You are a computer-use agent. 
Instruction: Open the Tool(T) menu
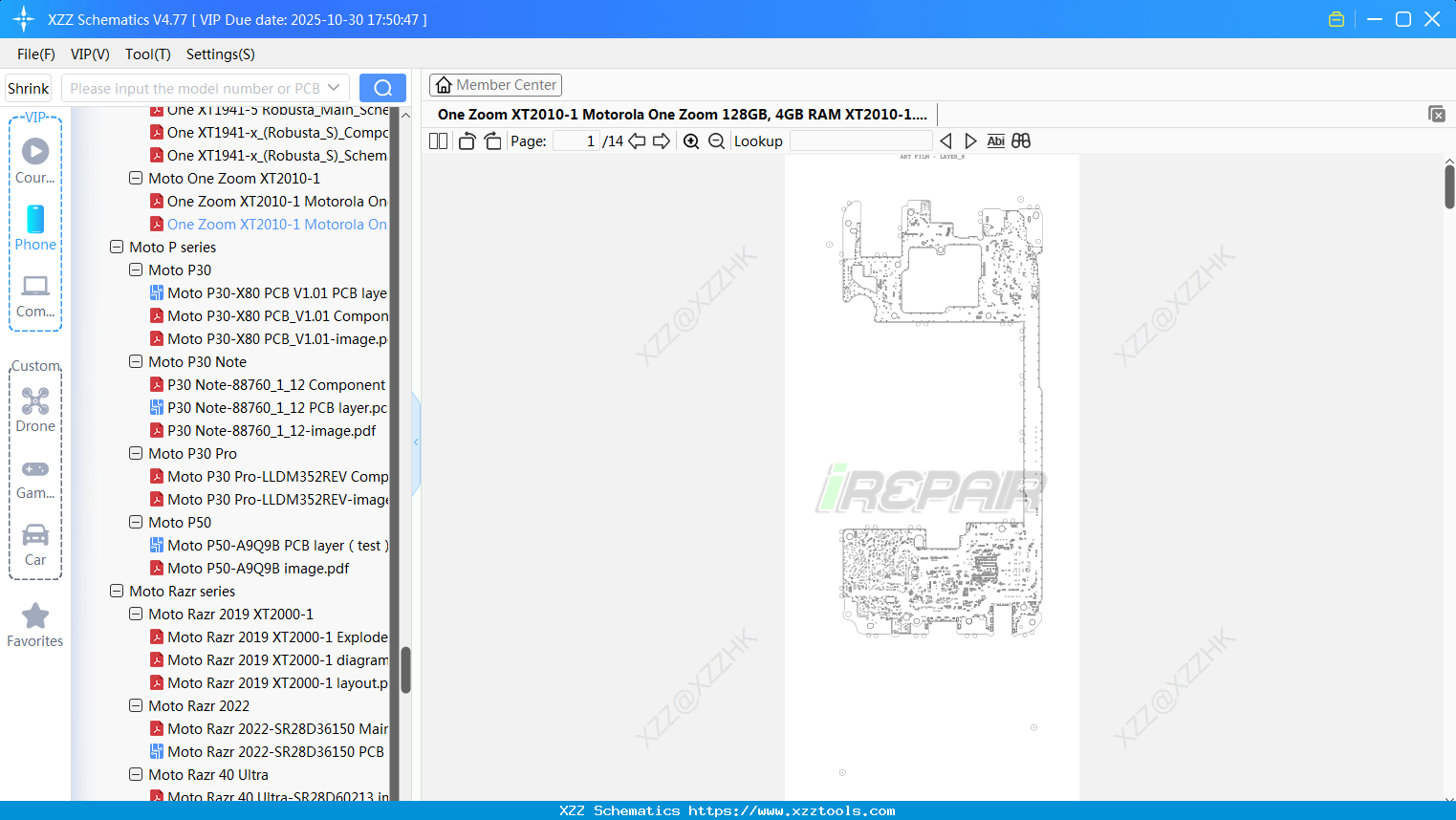[x=148, y=54]
